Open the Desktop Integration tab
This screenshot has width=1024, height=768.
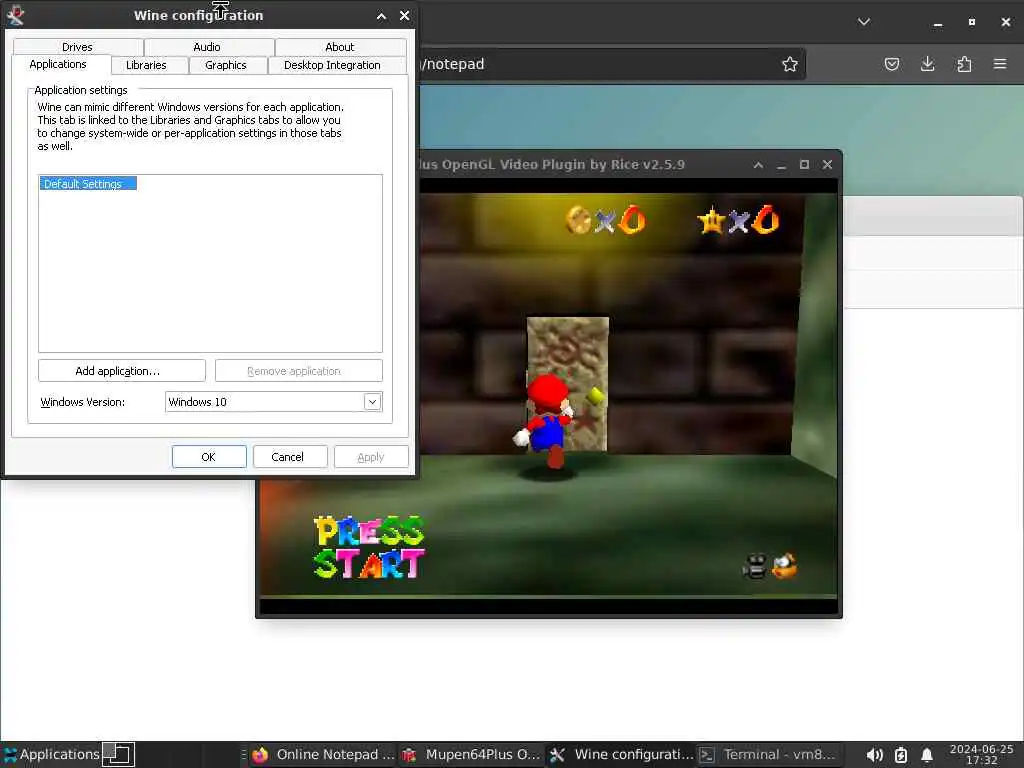(x=332, y=65)
